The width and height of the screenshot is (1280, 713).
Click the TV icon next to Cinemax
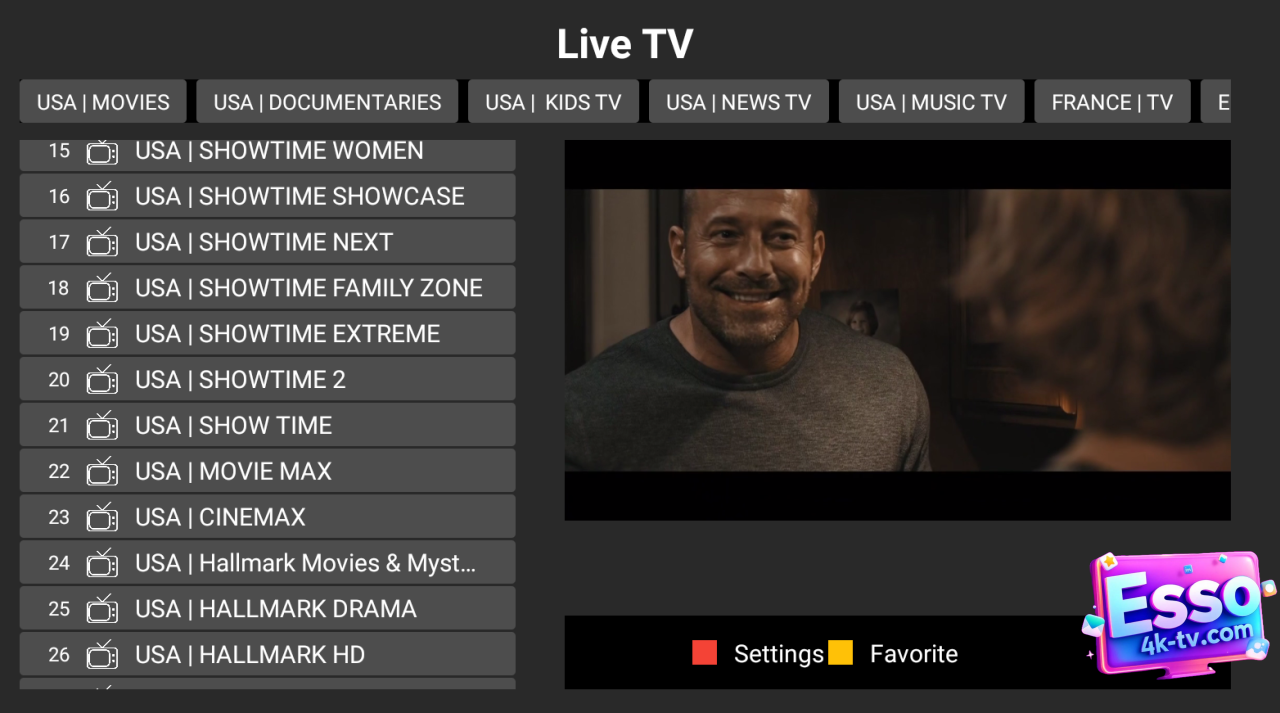[102, 517]
